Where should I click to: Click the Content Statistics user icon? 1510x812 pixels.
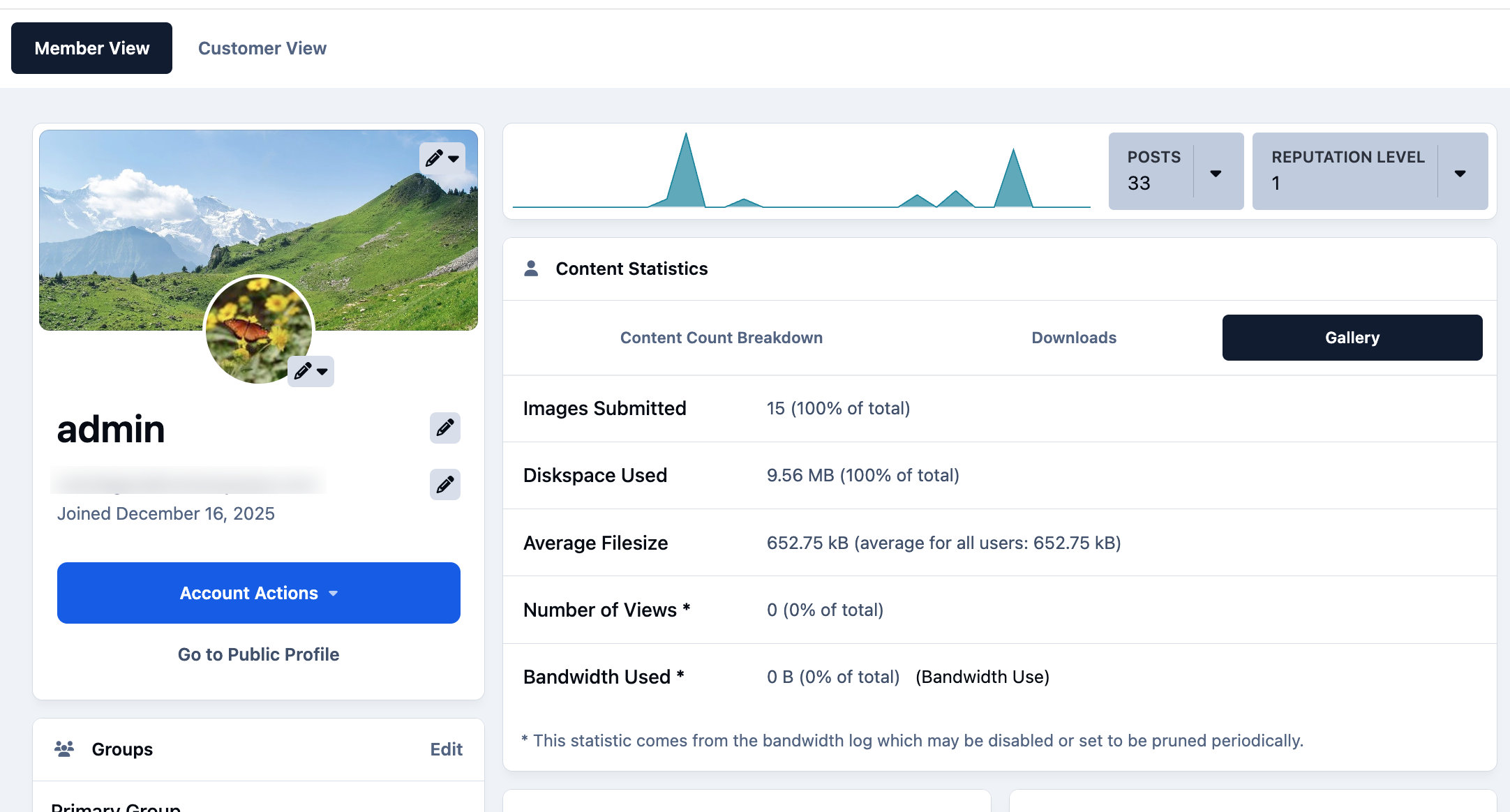(531, 269)
